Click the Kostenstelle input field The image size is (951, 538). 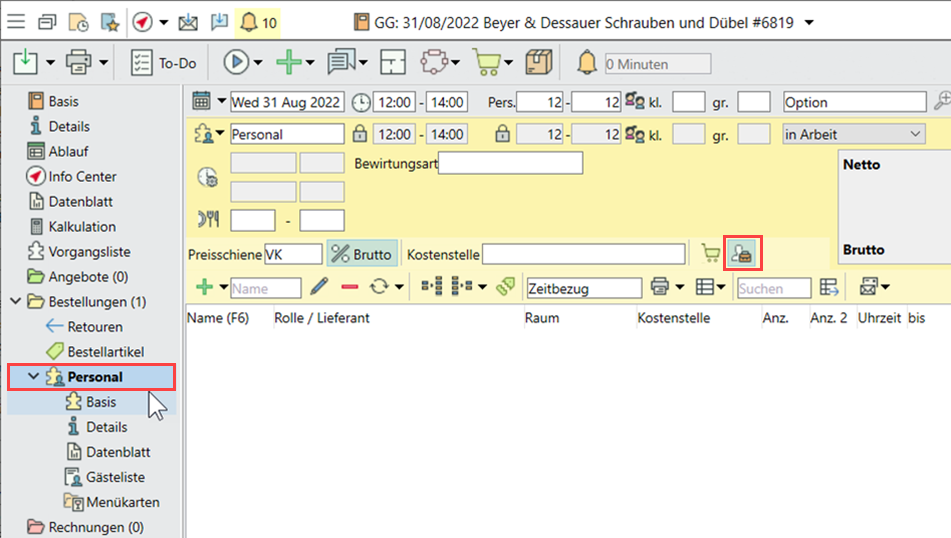click(x=585, y=254)
